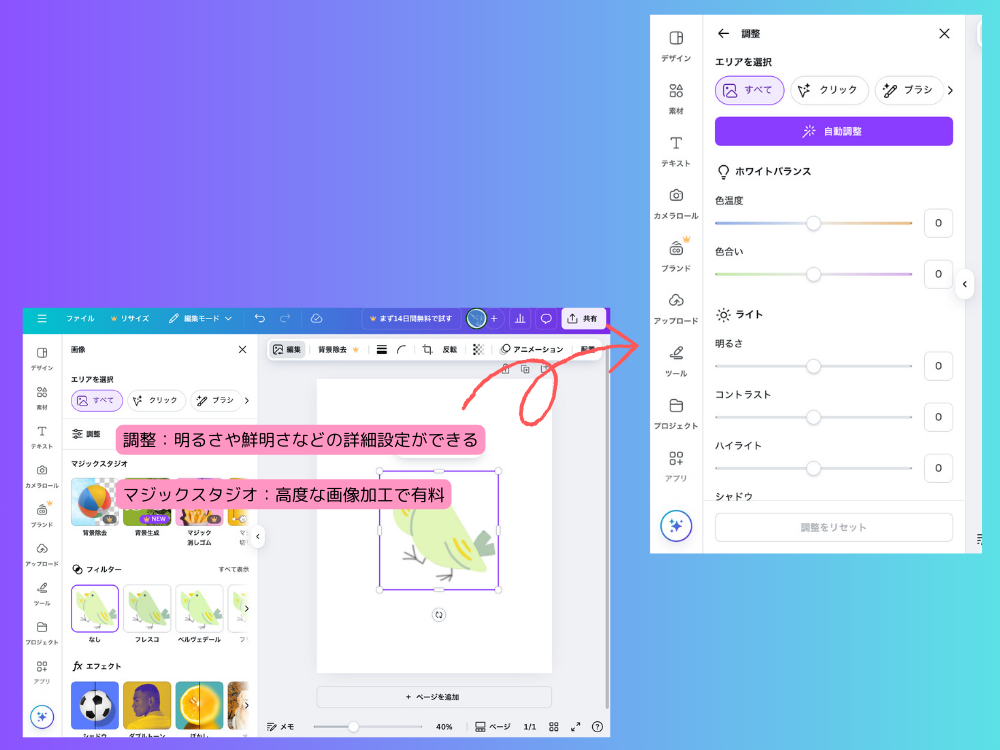Open the ファイル menu
The width and height of the screenshot is (1000, 750).
(x=79, y=318)
